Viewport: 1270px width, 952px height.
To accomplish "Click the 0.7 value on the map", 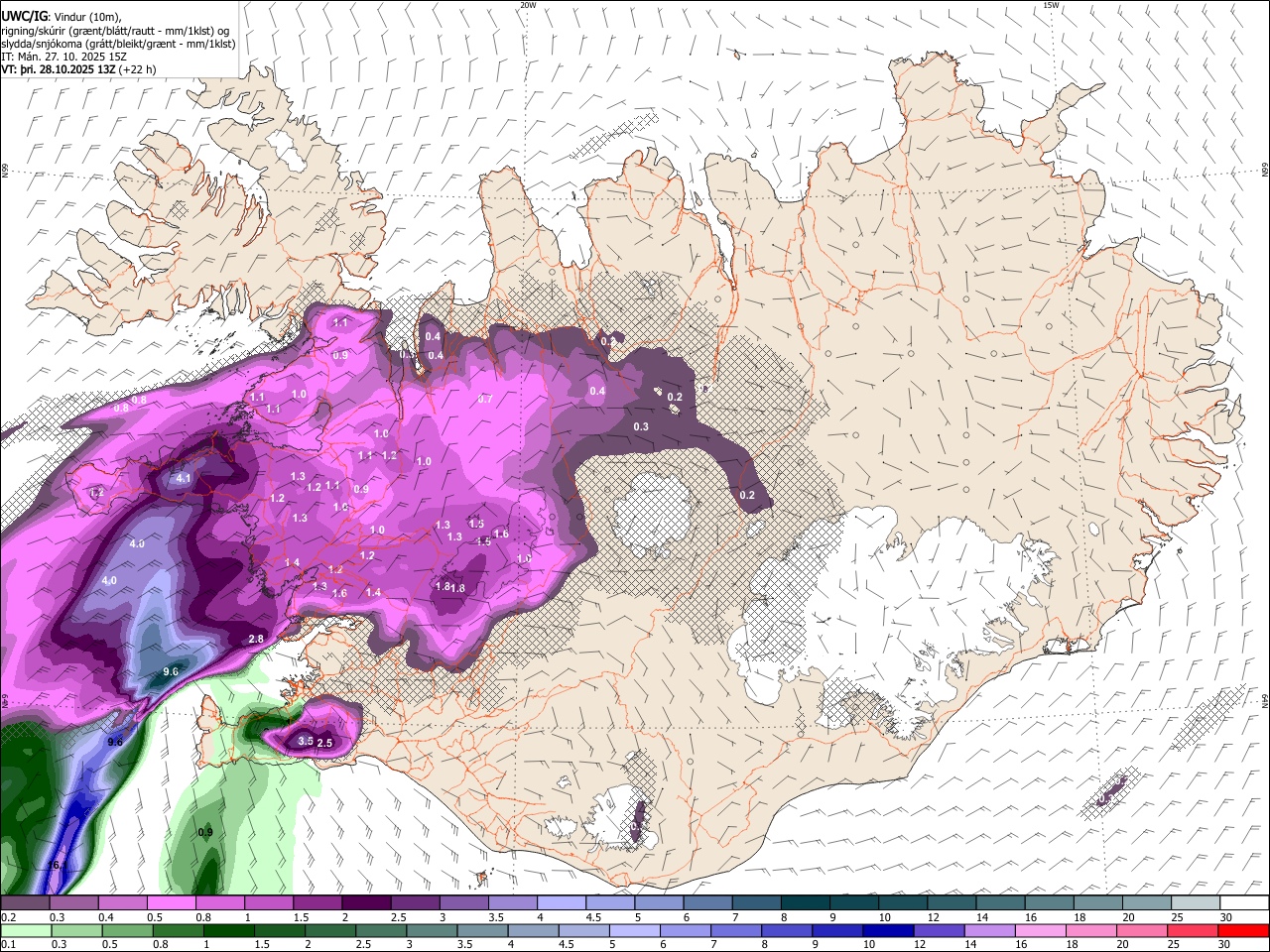I will (485, 400).
